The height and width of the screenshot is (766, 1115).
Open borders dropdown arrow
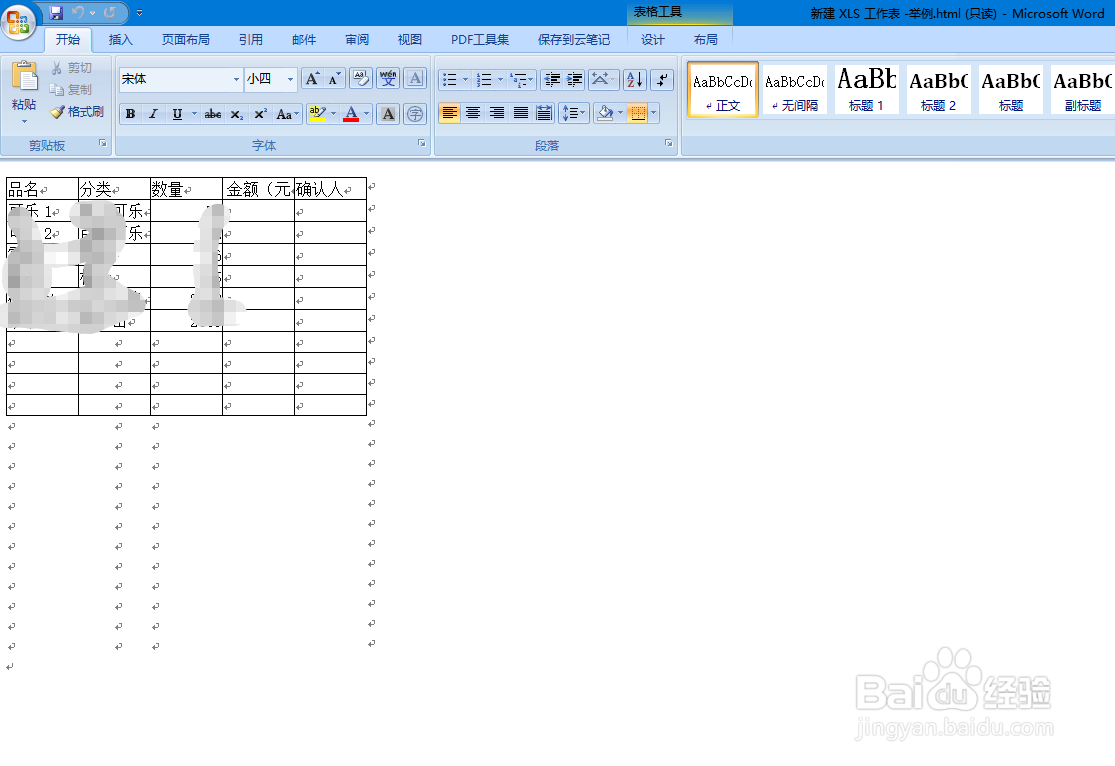coord(653,112)
